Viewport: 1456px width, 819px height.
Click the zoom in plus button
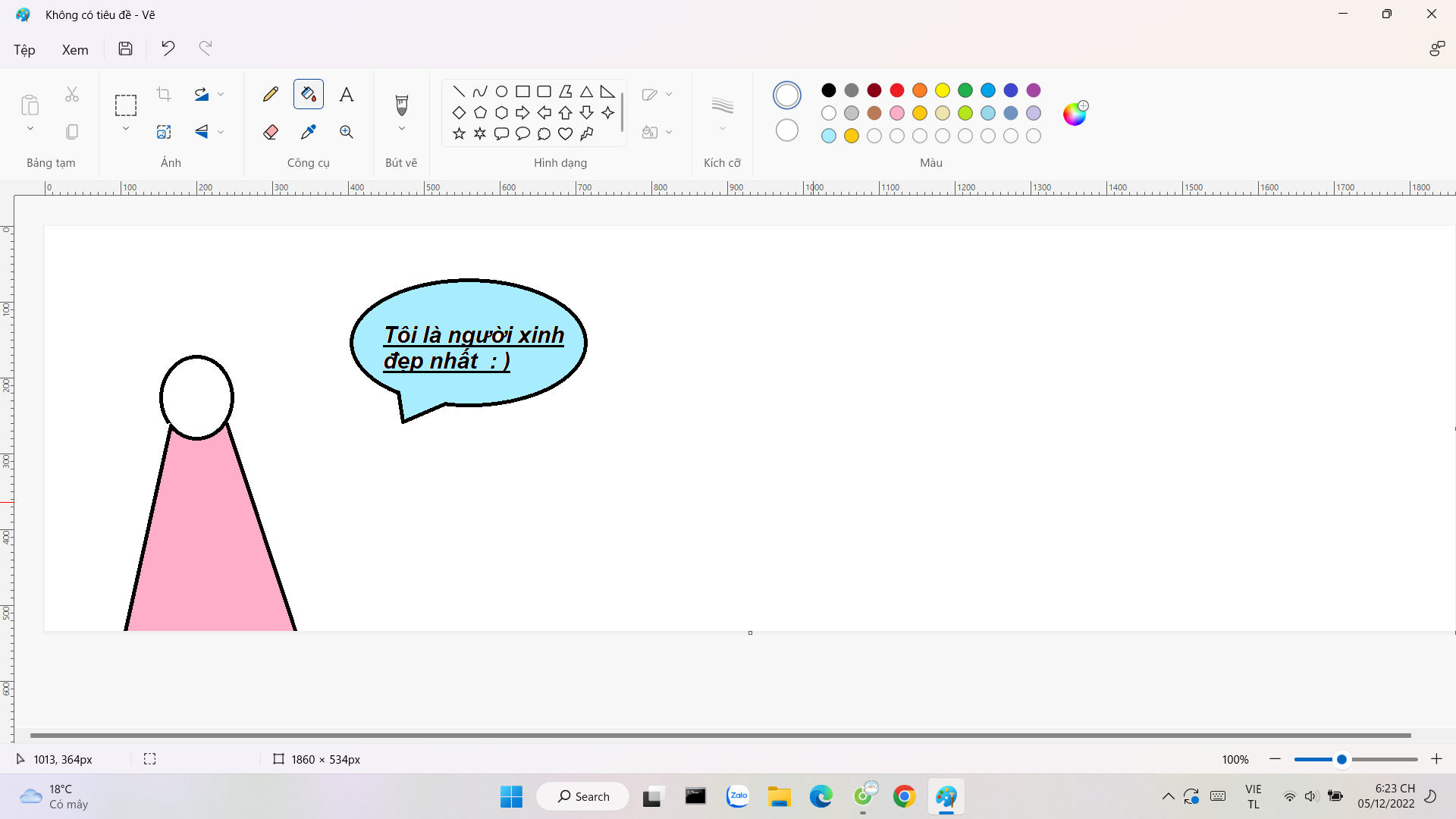pyautogui.click(x=1436, y=759)
